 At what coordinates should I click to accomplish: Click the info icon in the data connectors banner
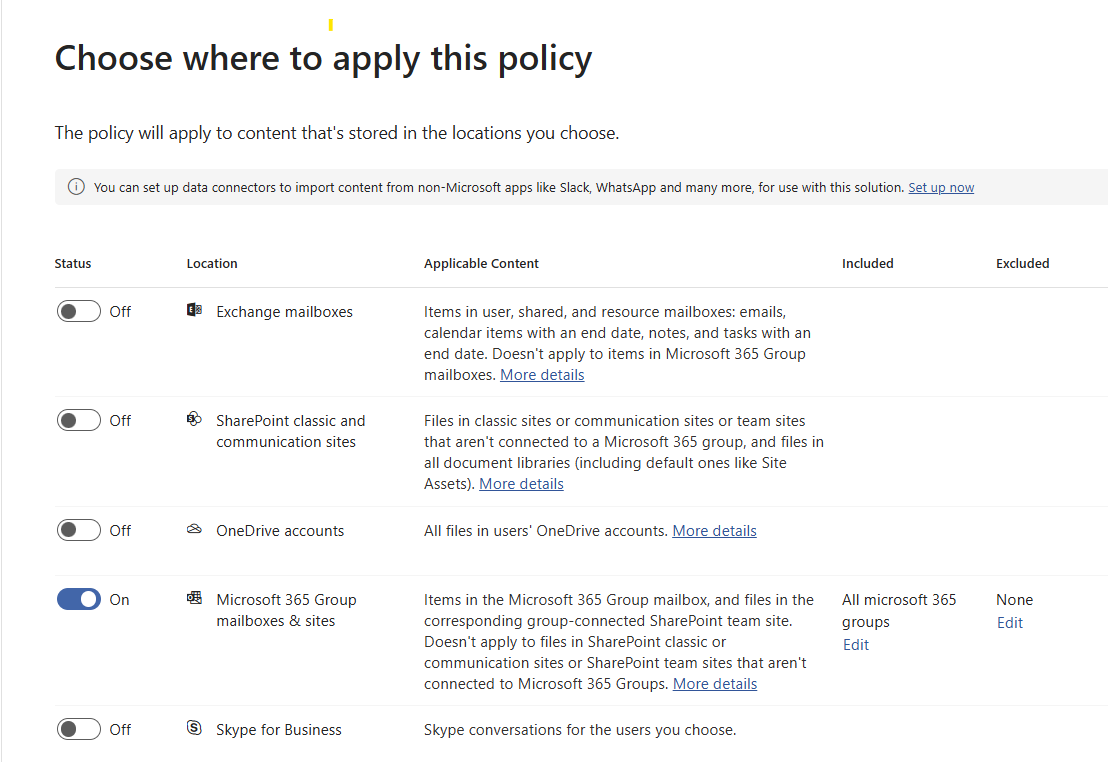tap(76, 187)
